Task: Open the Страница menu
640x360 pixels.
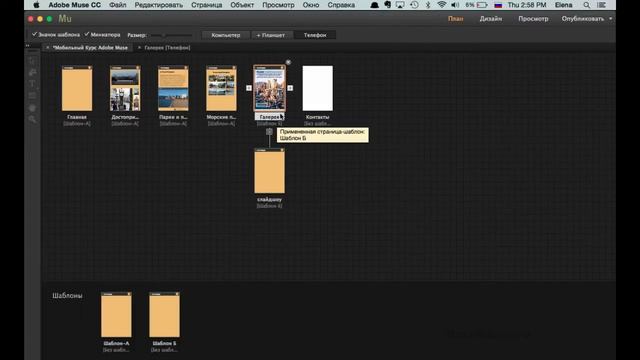Action: 207,5
